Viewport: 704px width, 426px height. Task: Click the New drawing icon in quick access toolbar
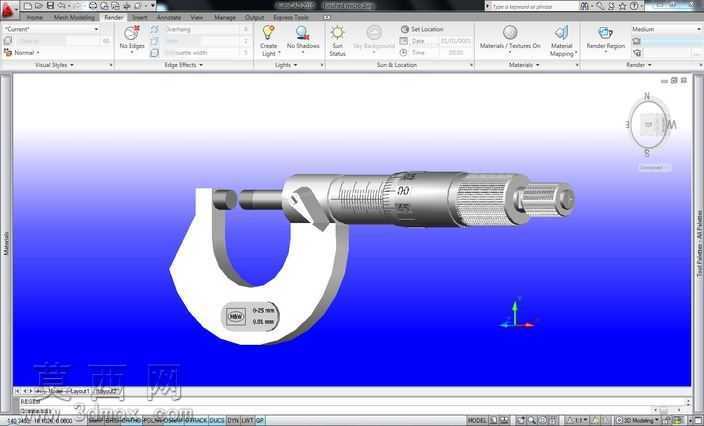pyautogui.click(x=28, y=6)
